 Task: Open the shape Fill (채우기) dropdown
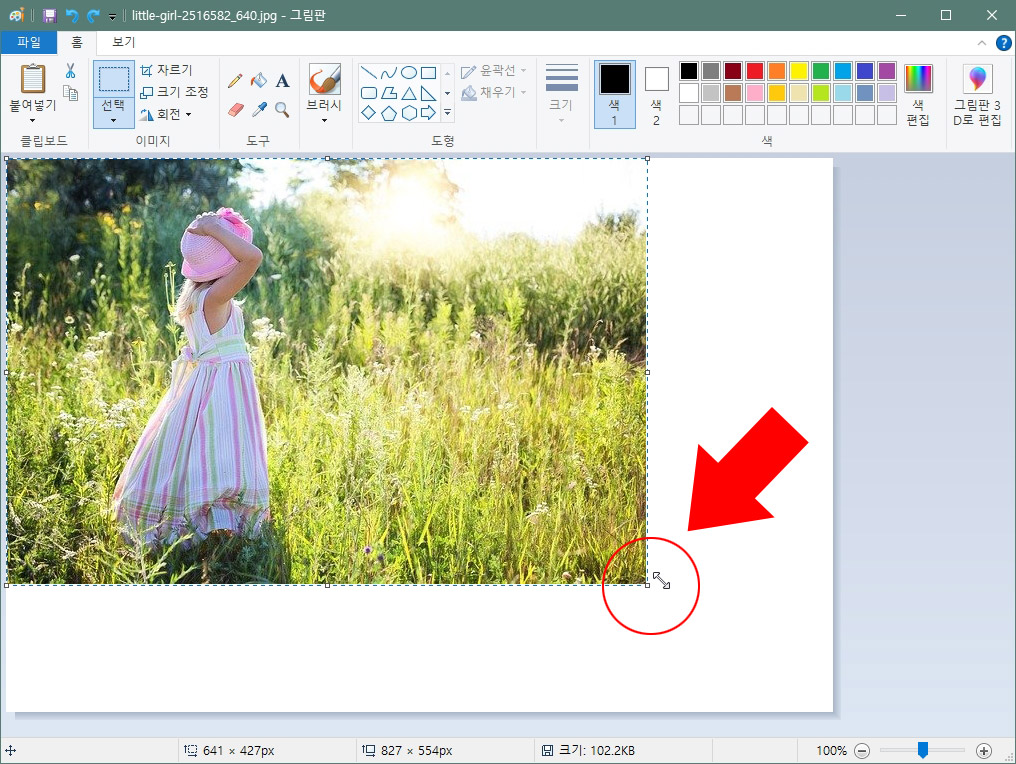494,93
